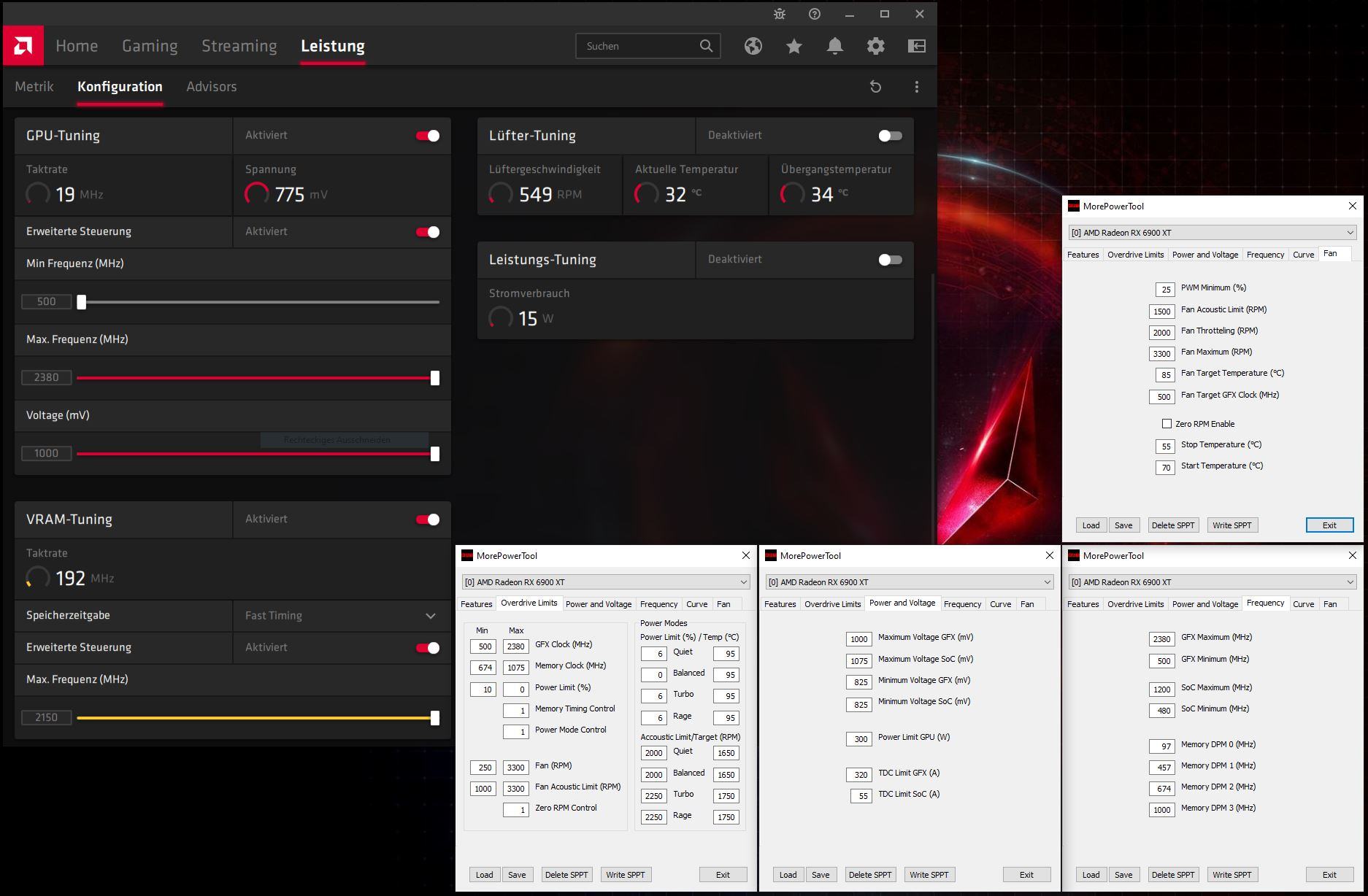Enable the Lüfter-Tuning toggle
This screenshot has width=1368, height=896.
[x=891, y=136]
